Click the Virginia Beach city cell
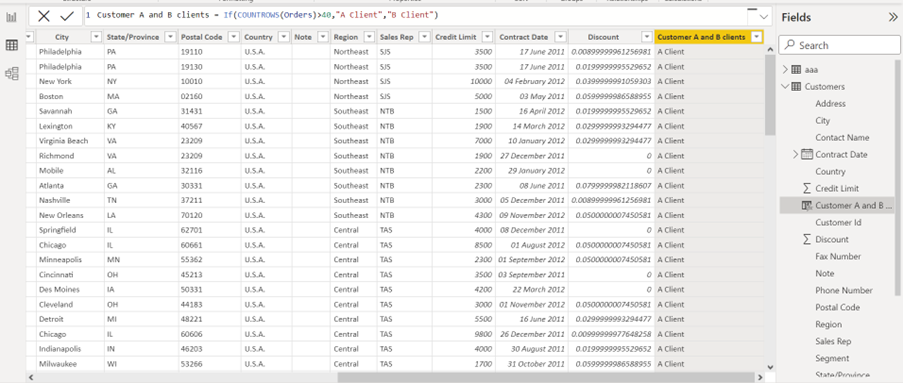This screenshot has width=903, height=383. [x=69, y=141]
